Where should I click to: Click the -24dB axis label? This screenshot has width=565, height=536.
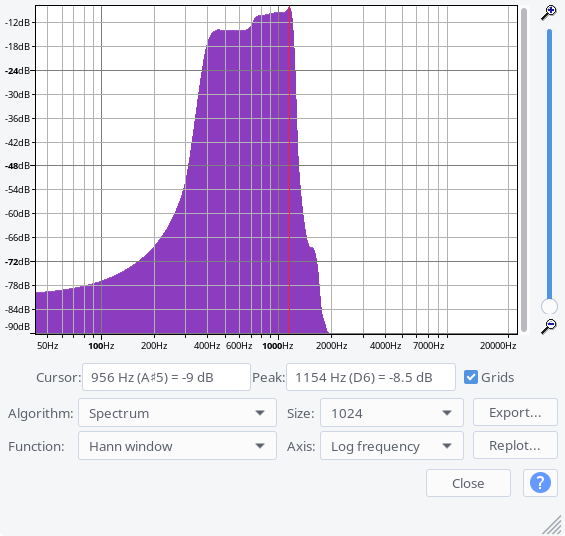(x=17, y=71)
